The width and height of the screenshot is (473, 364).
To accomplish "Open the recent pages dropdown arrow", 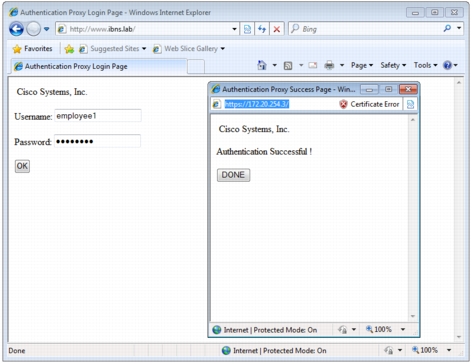I will [x=47, y=29].
